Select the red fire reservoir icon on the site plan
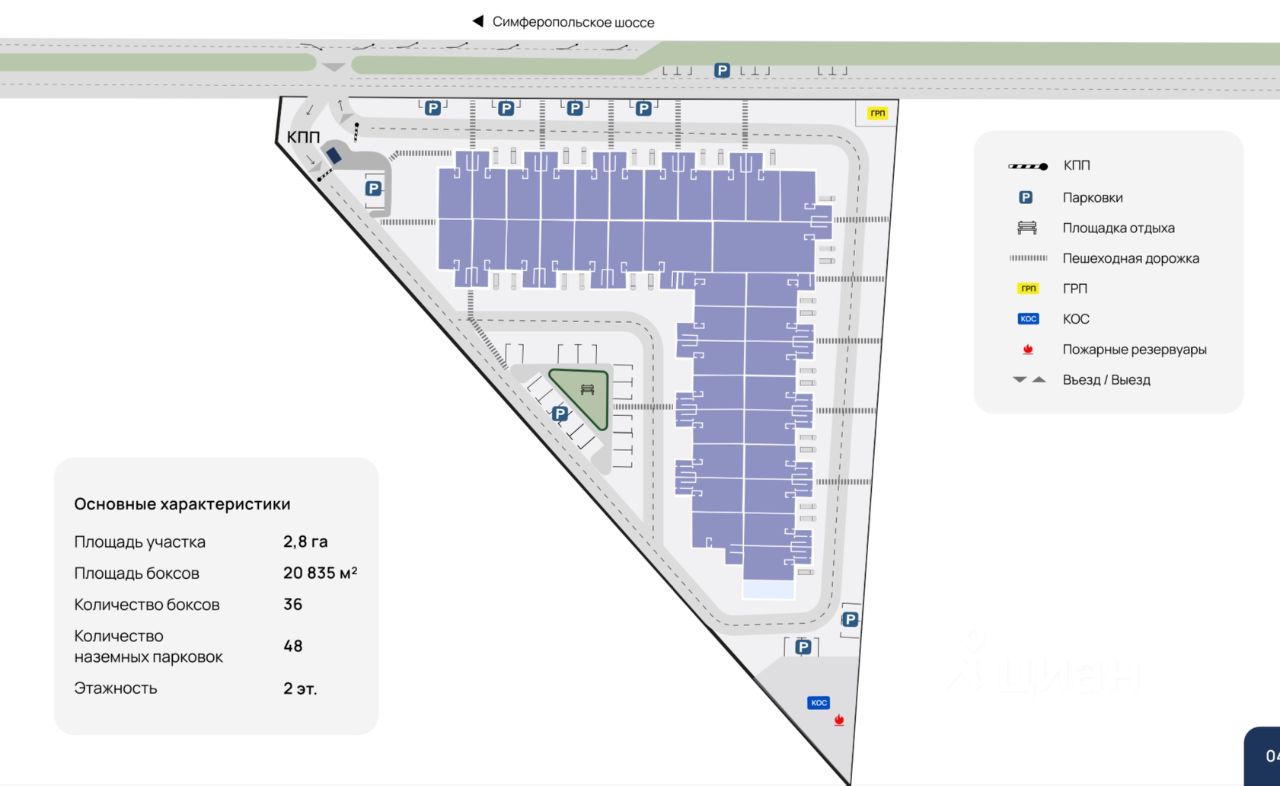Image resolution: width=1280 pixels, height=786 pixels. (x=838, y=719)
